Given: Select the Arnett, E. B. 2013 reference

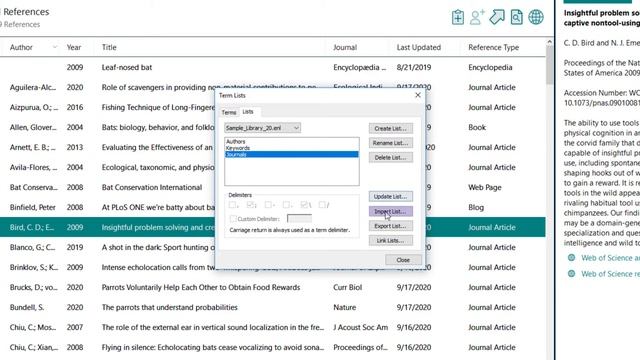Looking at the screenshot, I should coord(273,147).
